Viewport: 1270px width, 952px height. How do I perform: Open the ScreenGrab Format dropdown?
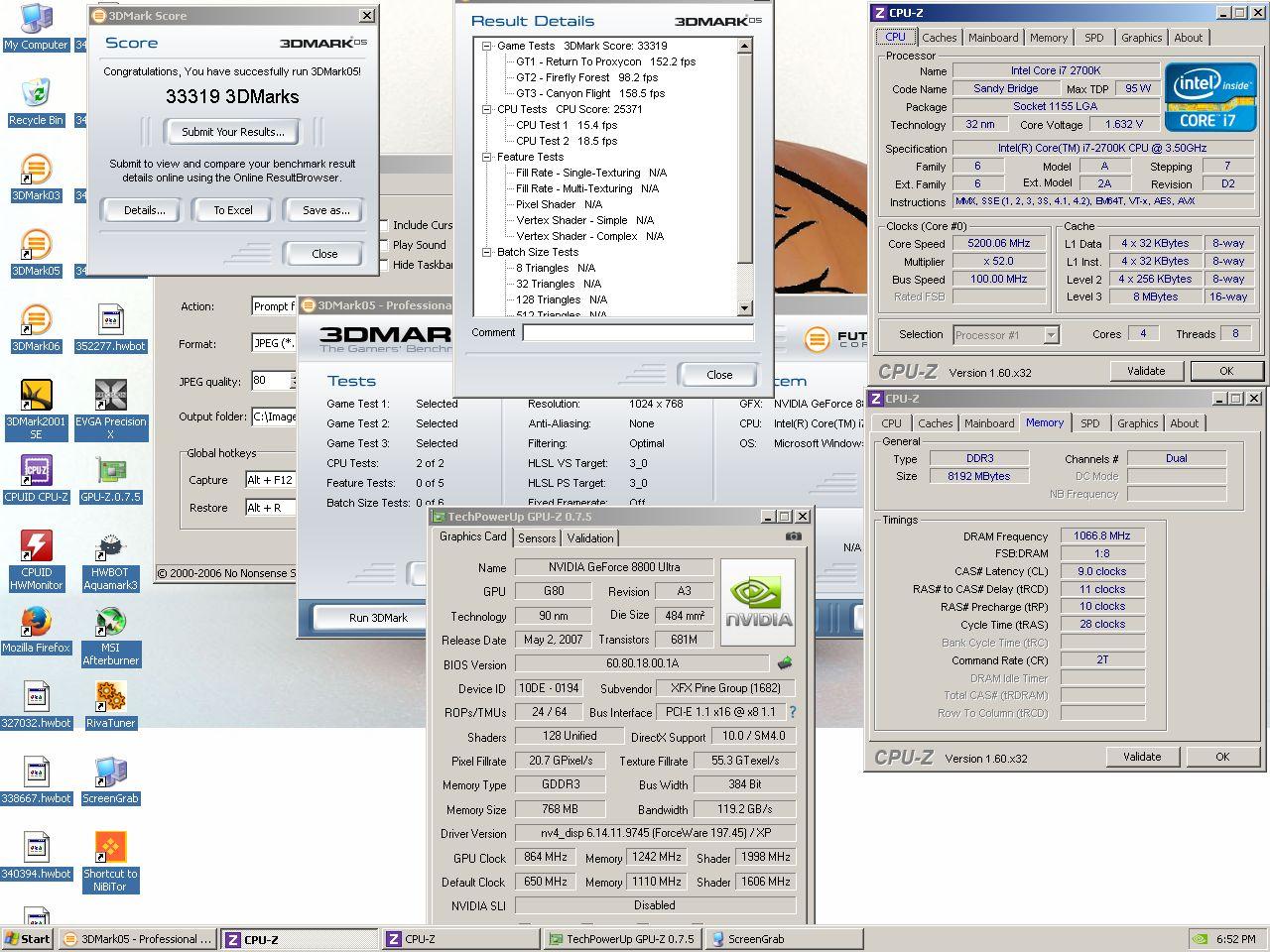click(x=275, y=344)
